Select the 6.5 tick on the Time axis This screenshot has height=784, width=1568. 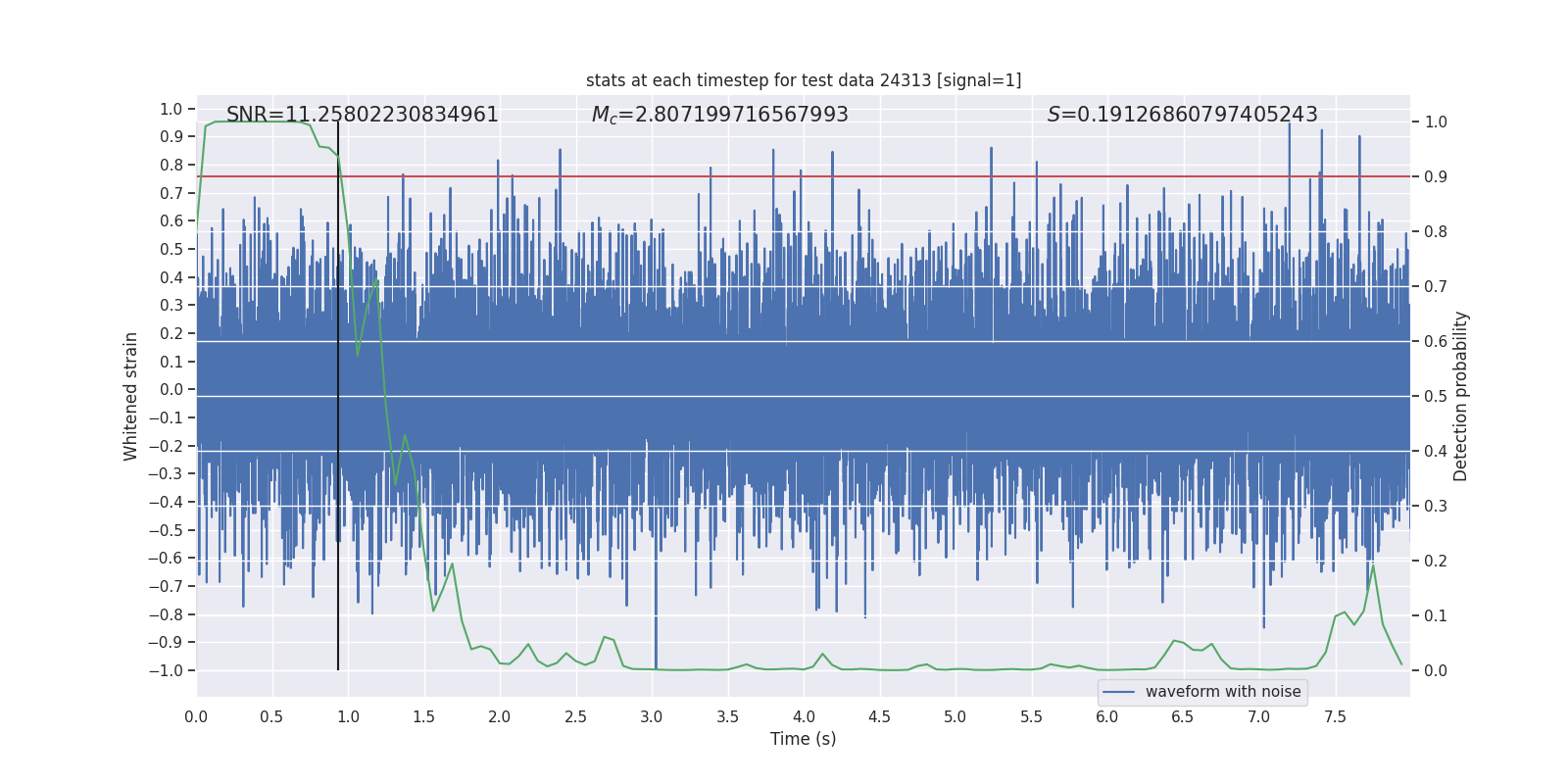click(1183, 716)
